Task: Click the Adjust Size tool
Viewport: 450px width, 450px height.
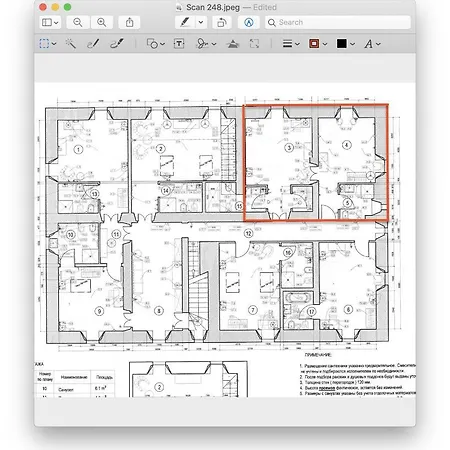Action: tap(254, 44)
